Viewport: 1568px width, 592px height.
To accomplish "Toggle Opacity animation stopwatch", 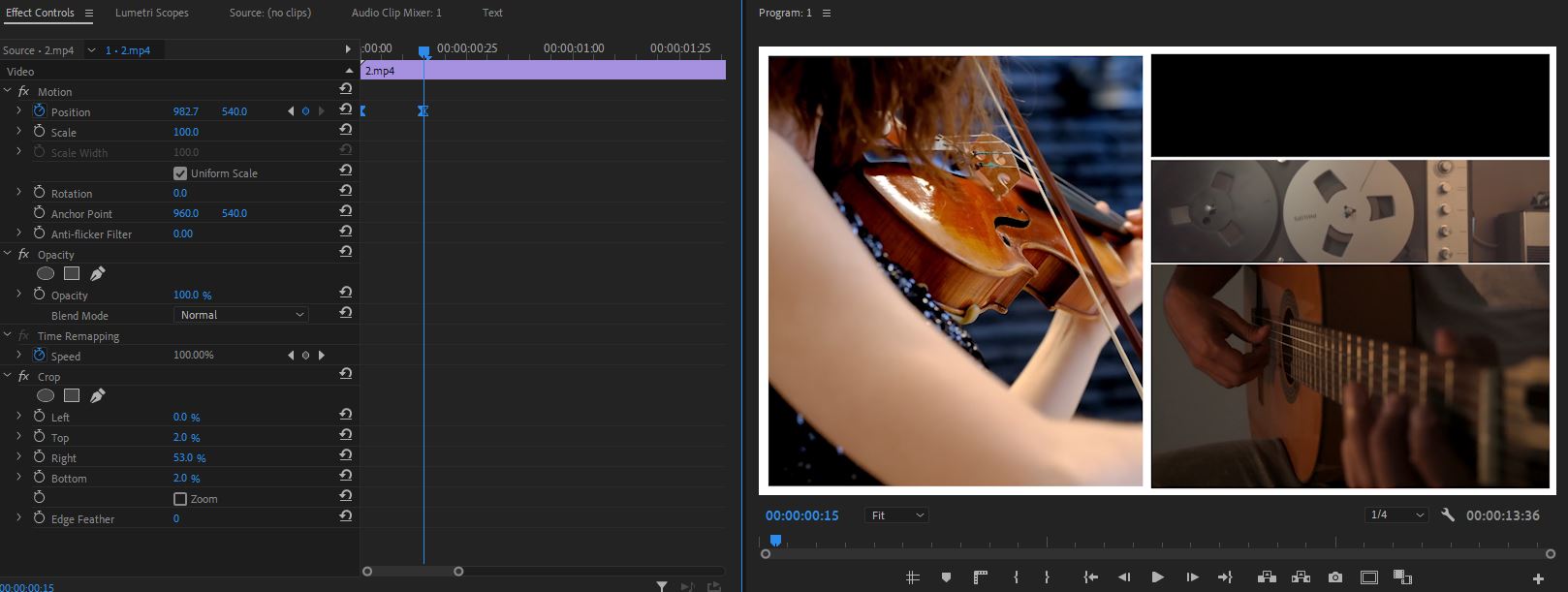I will pyautogui.click(x=39, y=295).
